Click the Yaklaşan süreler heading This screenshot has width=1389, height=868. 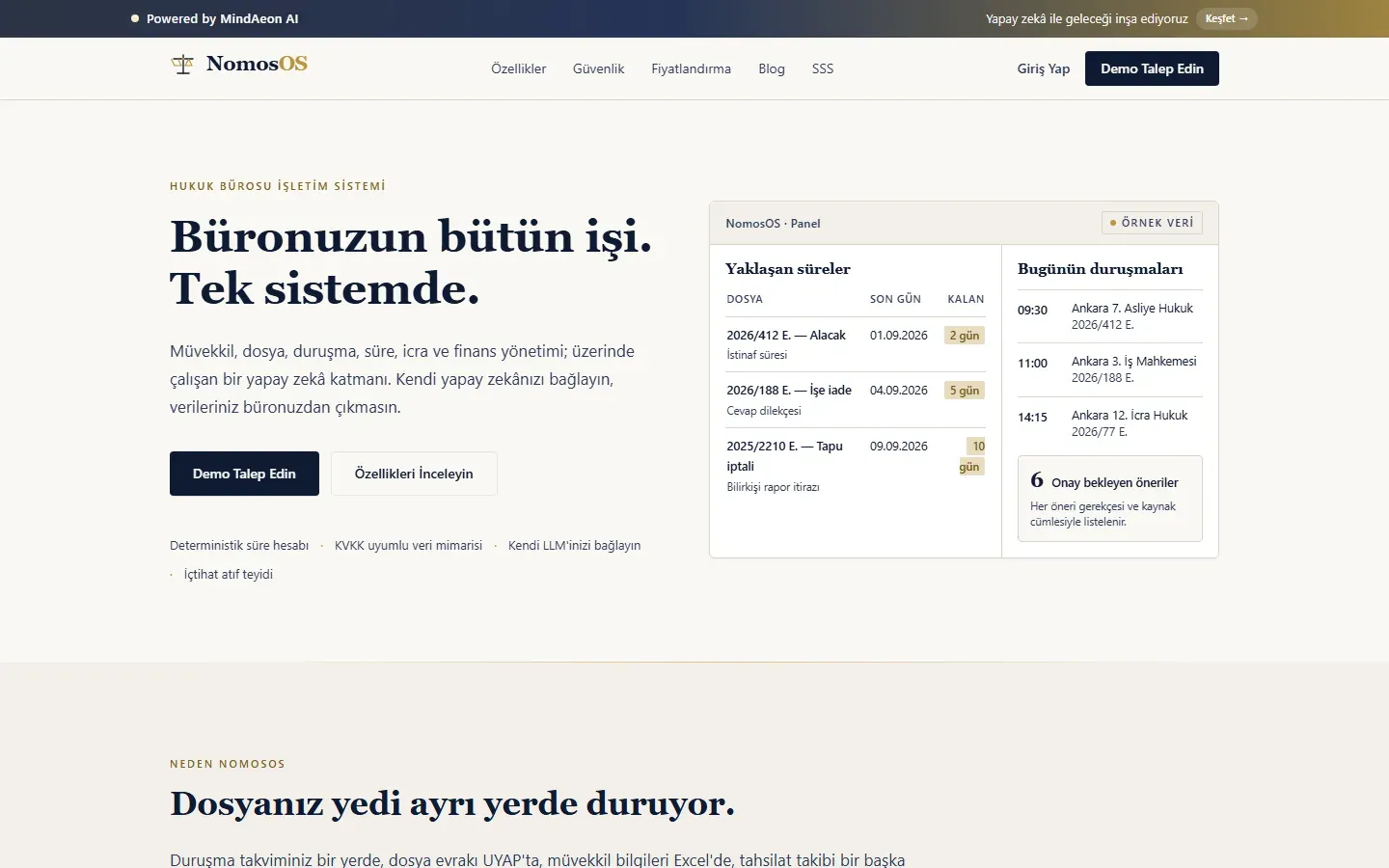788,269
